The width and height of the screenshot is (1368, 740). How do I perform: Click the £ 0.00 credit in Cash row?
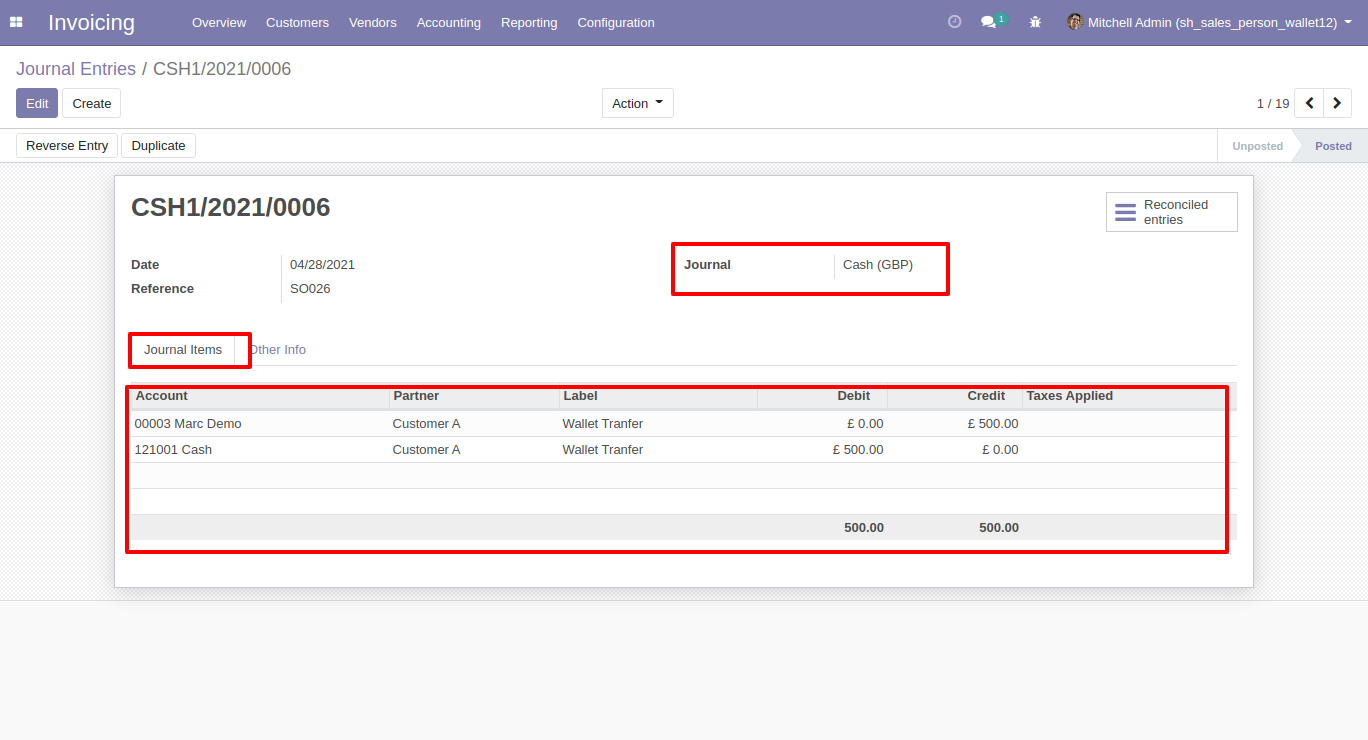(x=1000, y=450)
